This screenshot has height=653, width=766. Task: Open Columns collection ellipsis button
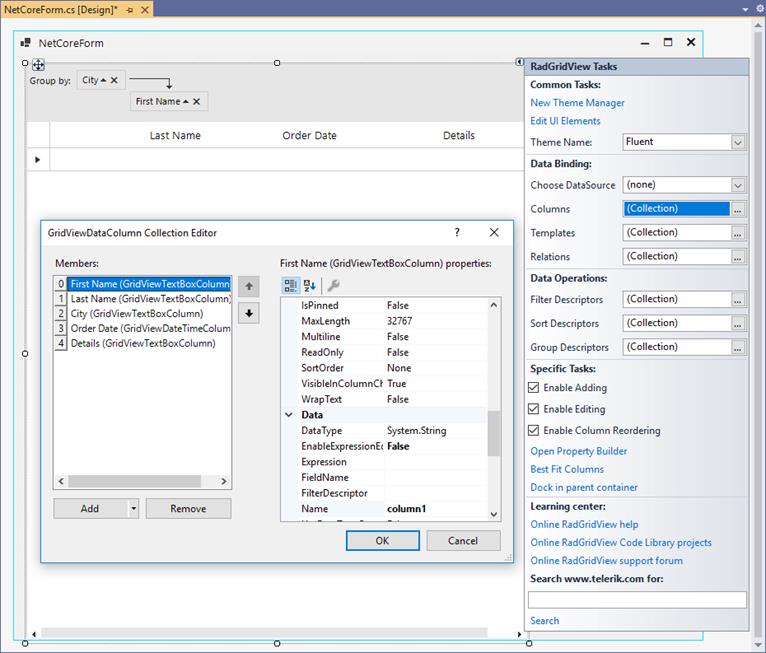click(738, 209)
